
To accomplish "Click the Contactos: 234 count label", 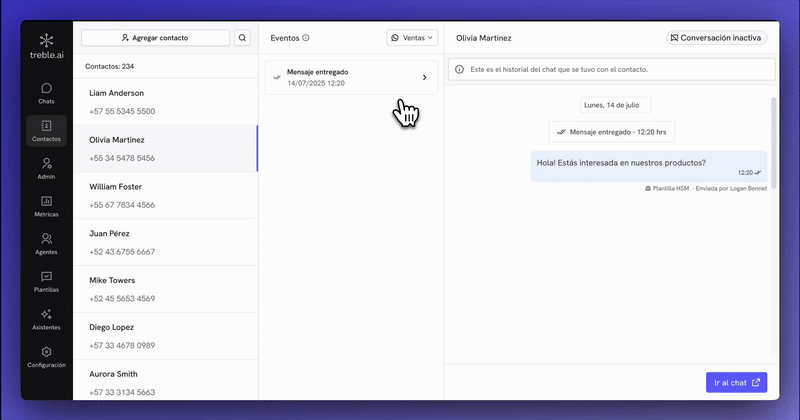I will pyautogui.click(x=110, y=66).
